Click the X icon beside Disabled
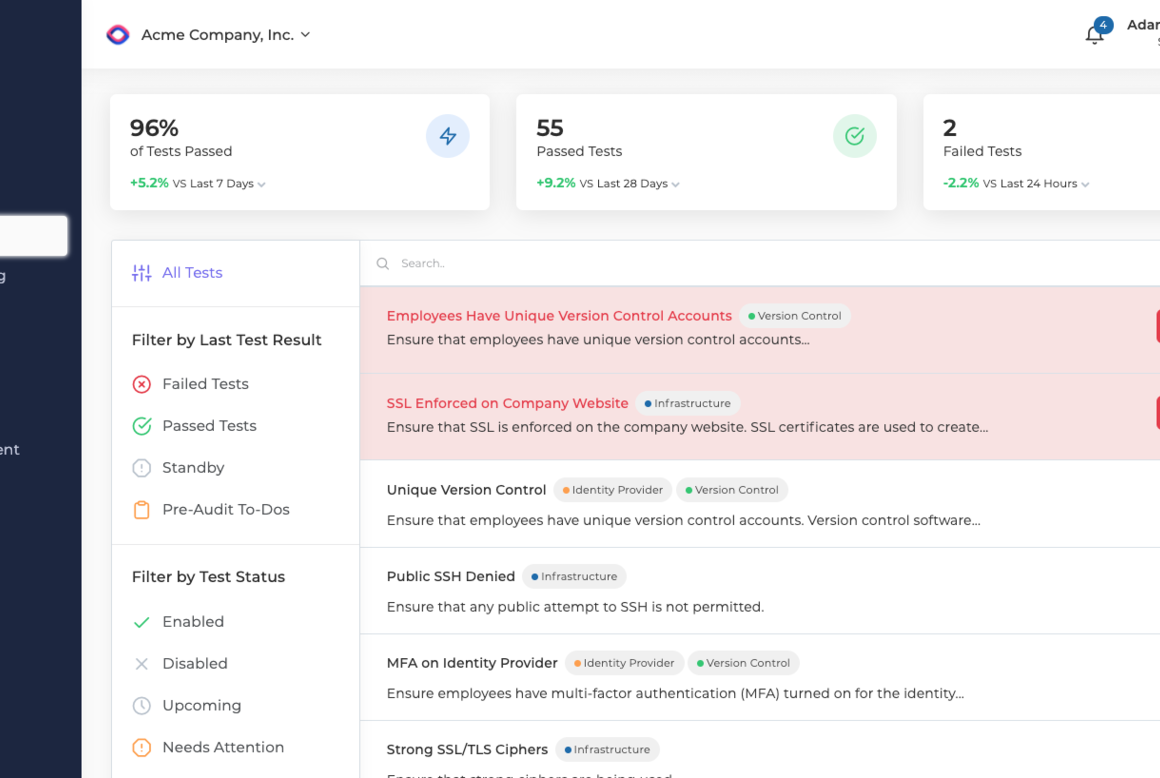This screenshot has width=1160, height=778. point(141,664)
